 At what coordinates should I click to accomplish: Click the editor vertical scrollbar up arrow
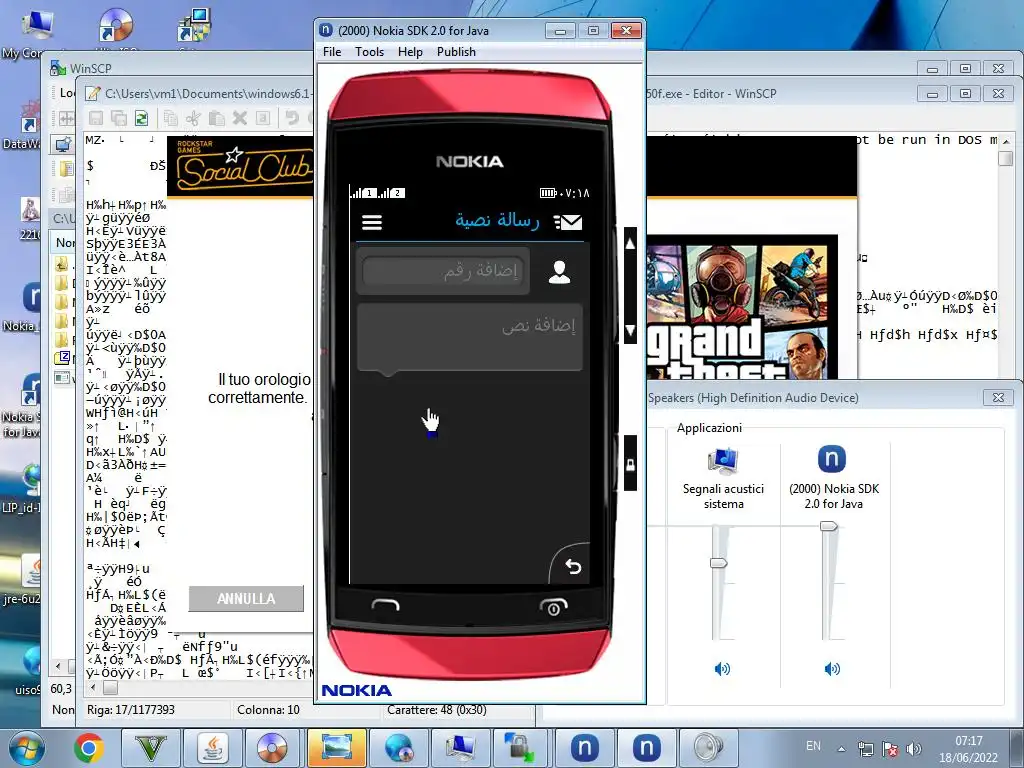click(1006, 141)
